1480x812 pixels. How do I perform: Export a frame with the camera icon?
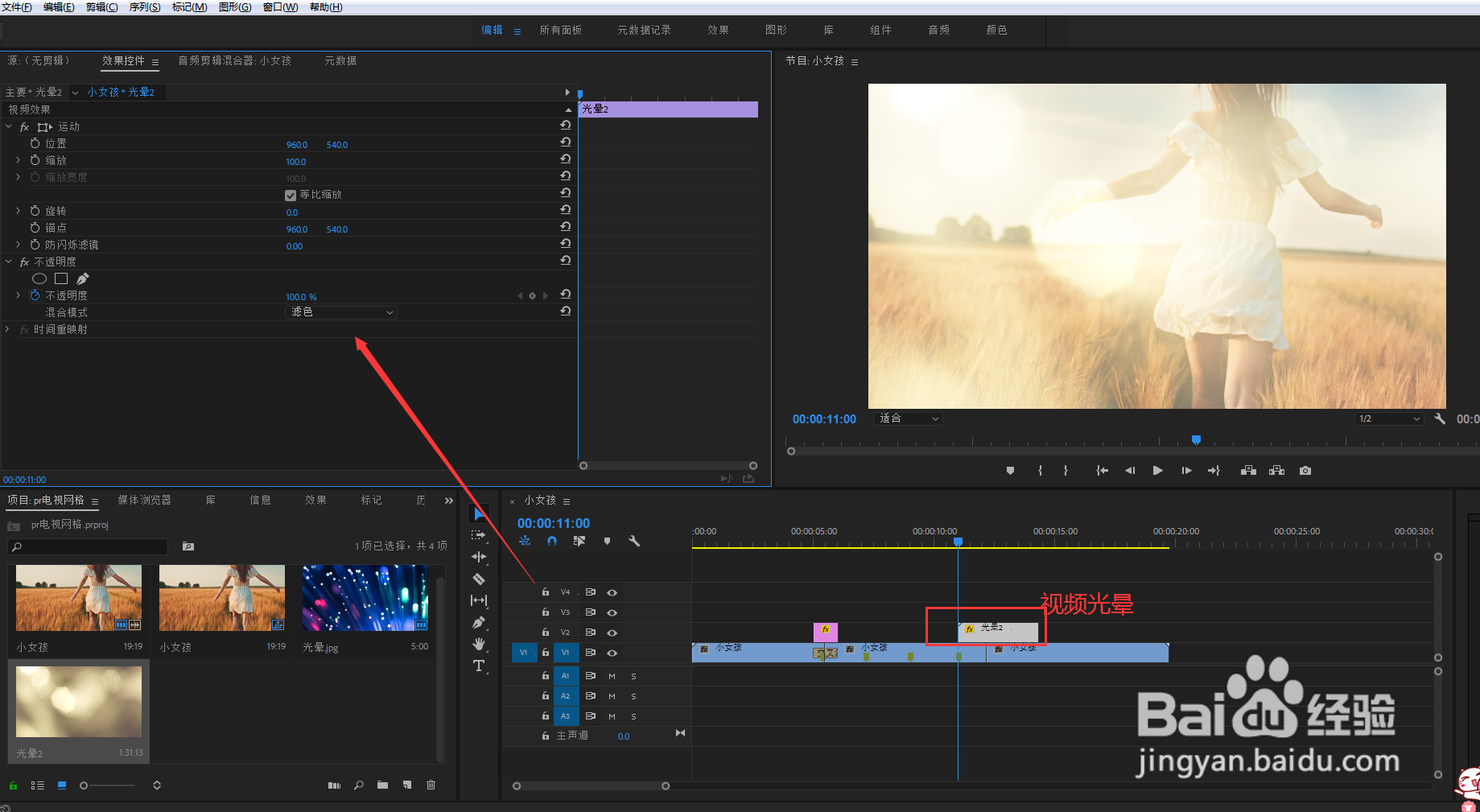[1305, 471]
